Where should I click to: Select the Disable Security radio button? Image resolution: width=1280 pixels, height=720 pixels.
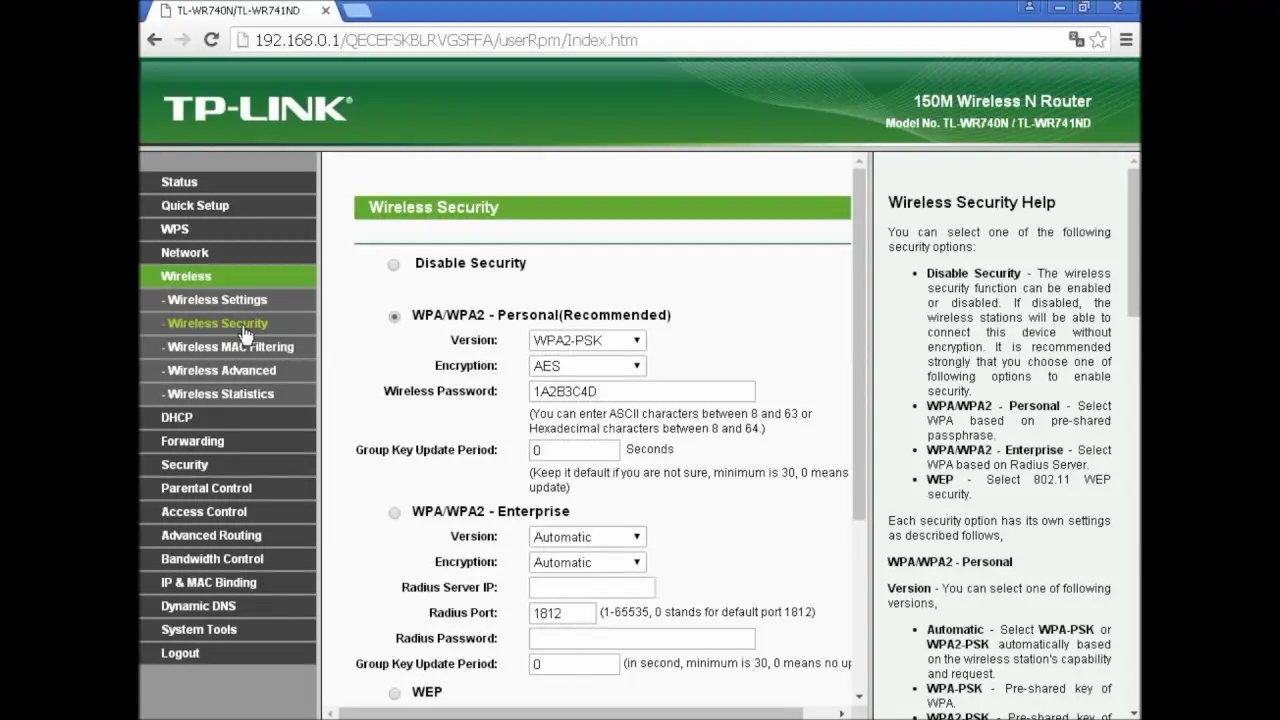[x=393, y=264]
